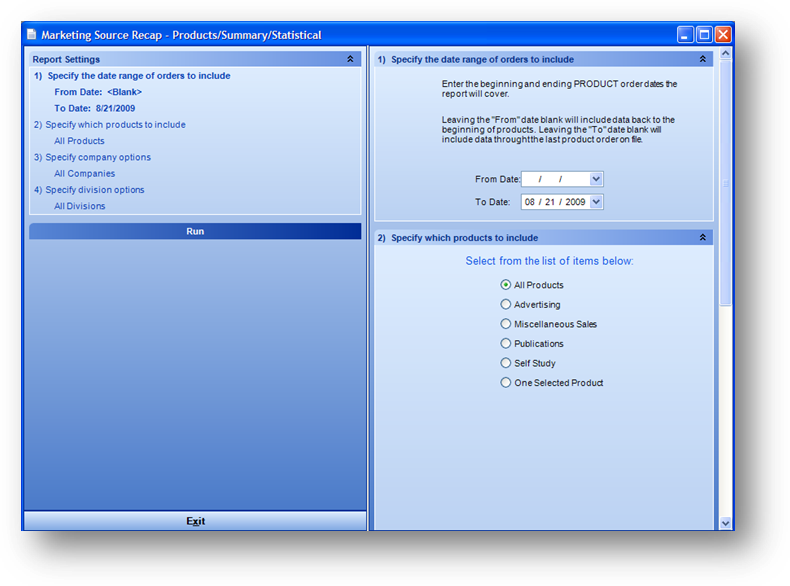Open the From Date dropdown arrow
The width and height of the screenshot is (790, 586).
(596, 179)
